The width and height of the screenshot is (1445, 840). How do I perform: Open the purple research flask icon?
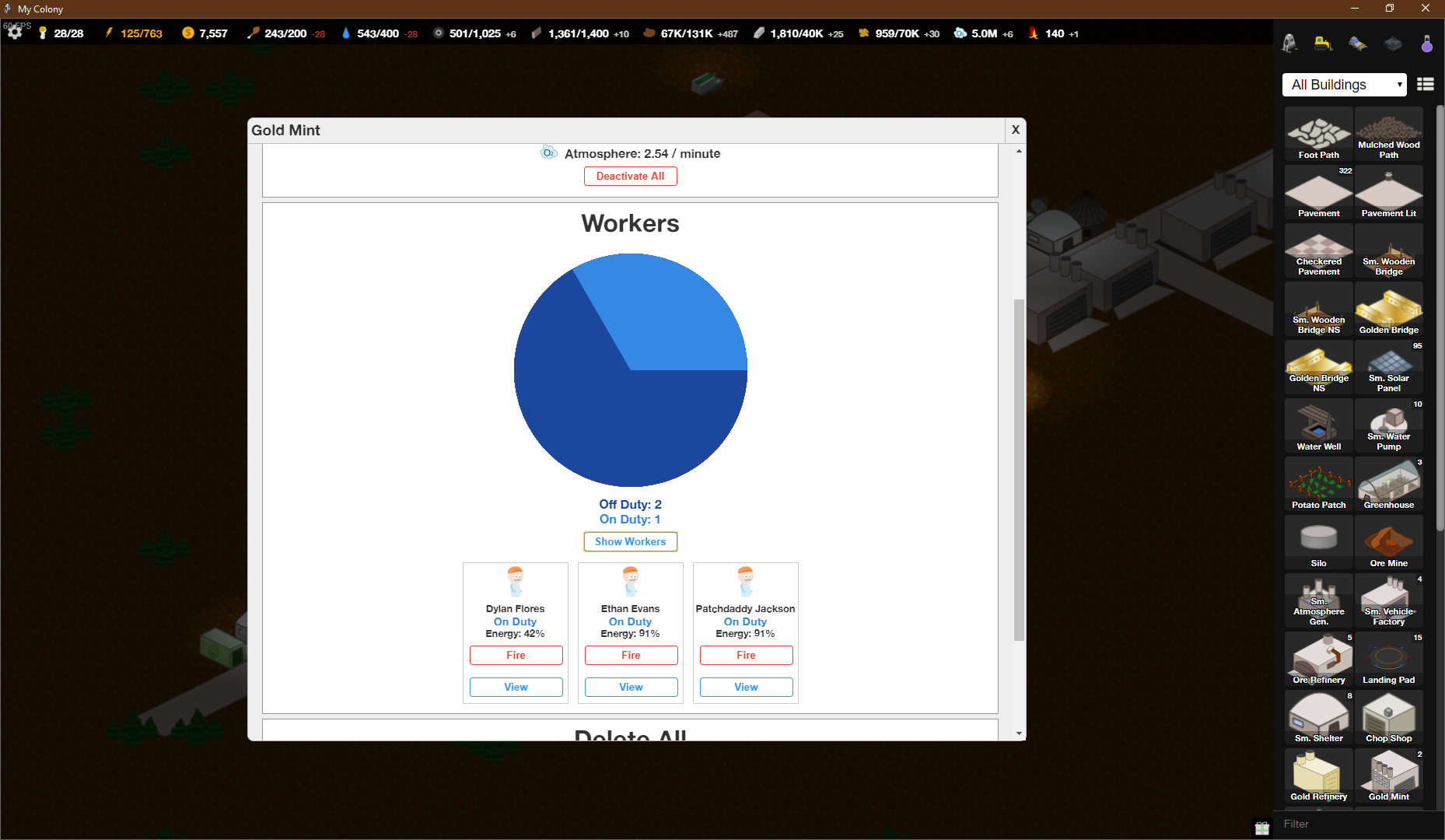point(1427,44)
